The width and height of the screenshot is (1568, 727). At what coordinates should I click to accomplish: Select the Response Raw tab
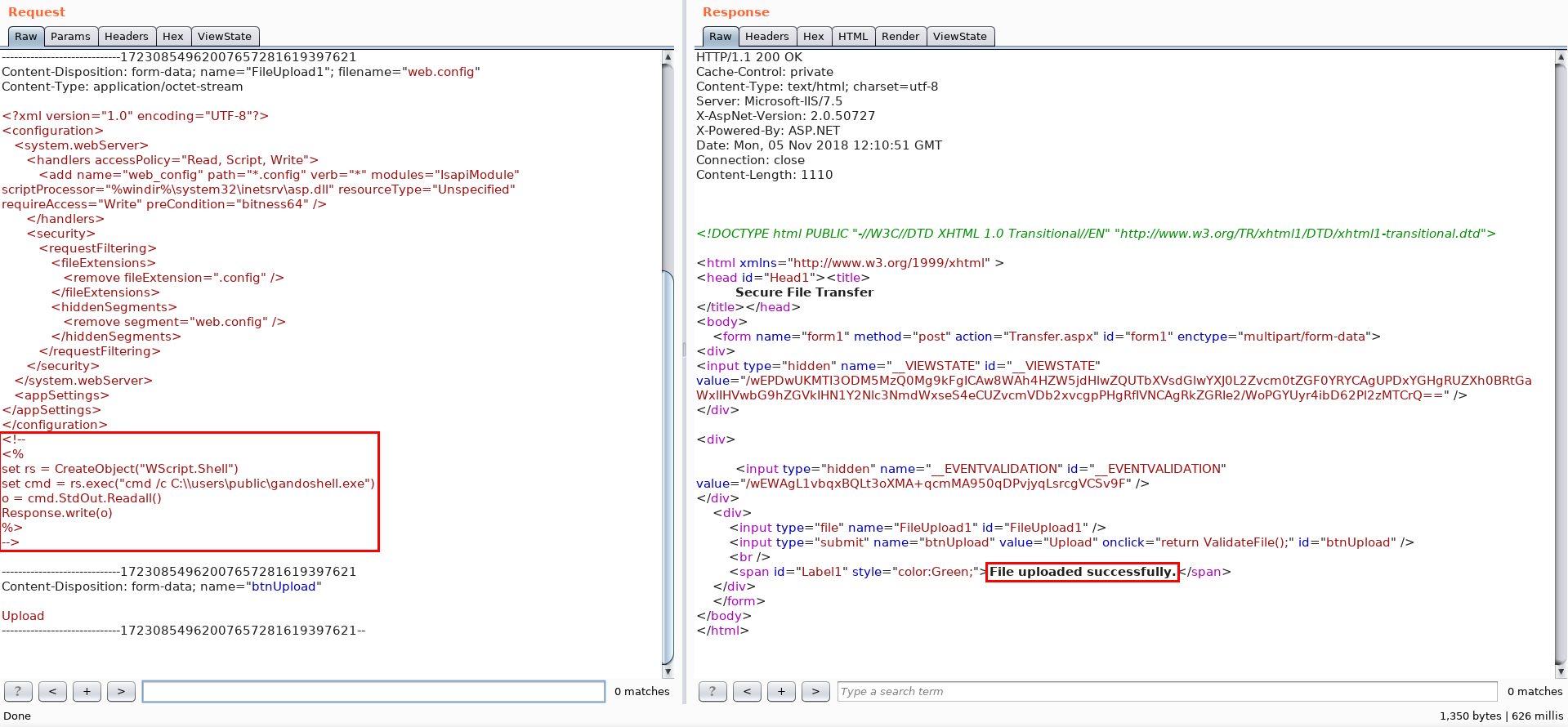click(x=720, y=37)
